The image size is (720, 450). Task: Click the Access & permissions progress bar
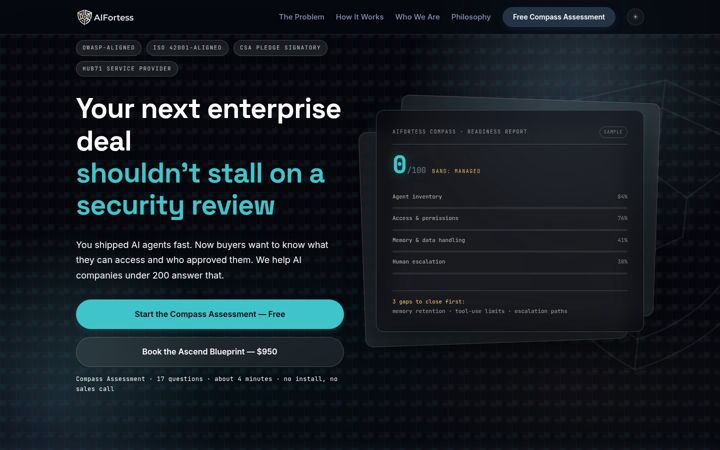(x=510, y=230)
